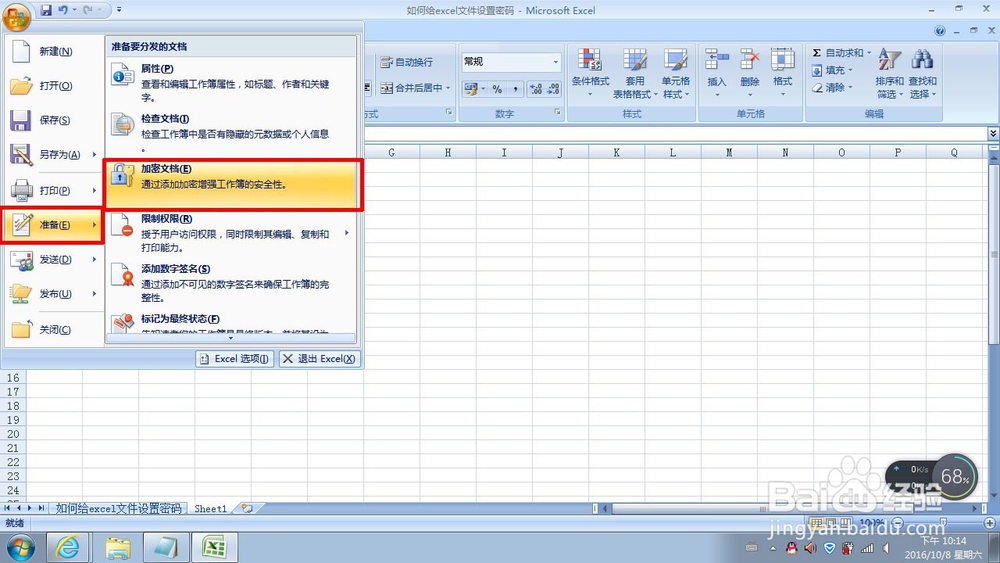Open the number format (常规) dropdown

tap(555, 62)
